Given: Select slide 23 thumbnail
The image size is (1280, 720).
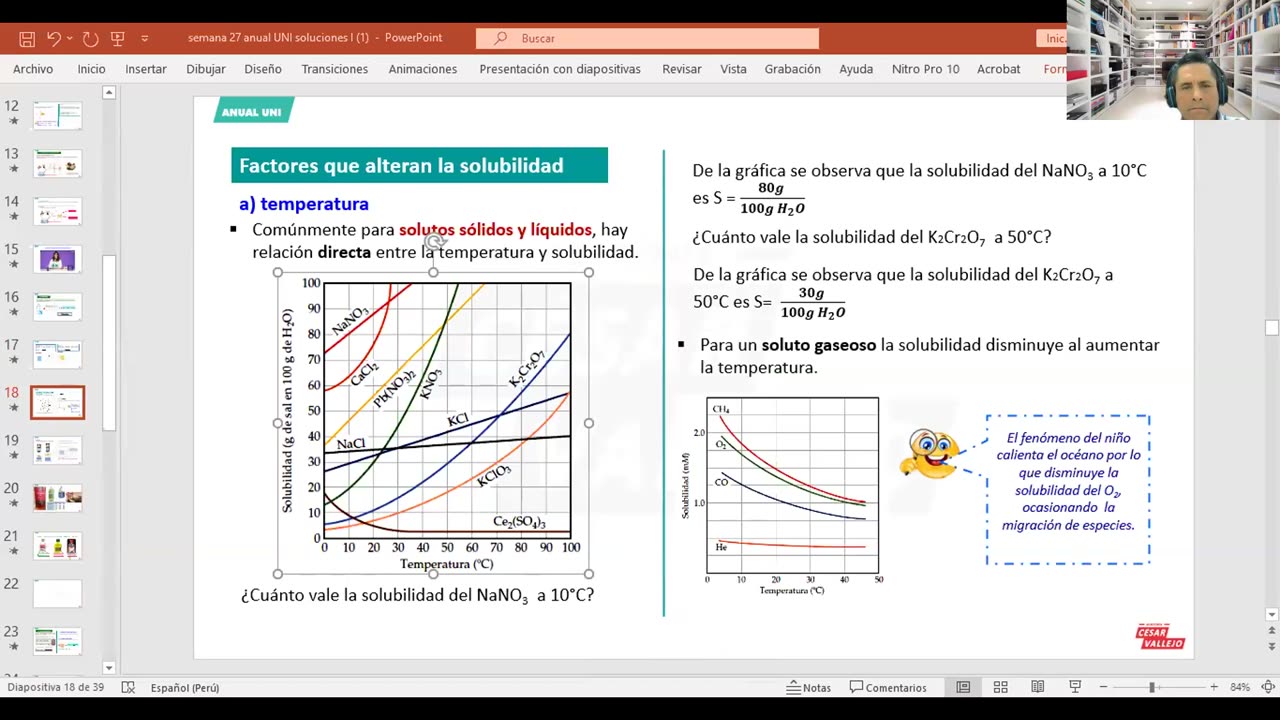Looking at the screenshot, I should [57, 641].
